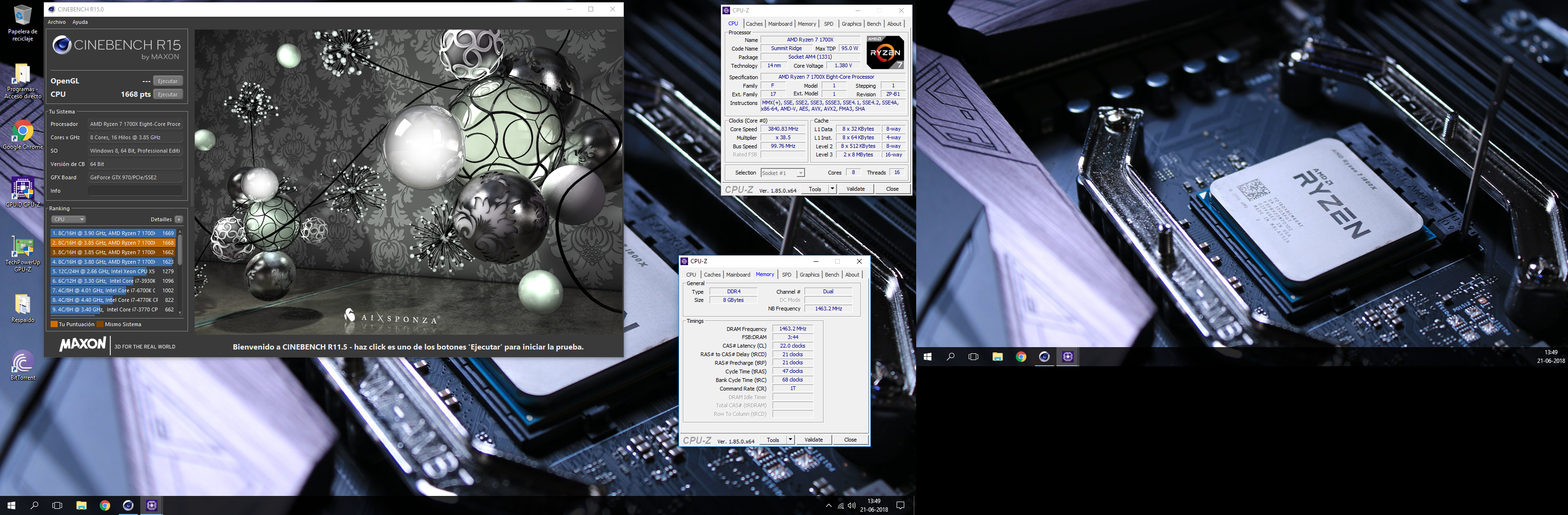Select highlighted ranking row scoring 1668
The height and width of the screenshot is (515, 1568).
coord(113,243)
